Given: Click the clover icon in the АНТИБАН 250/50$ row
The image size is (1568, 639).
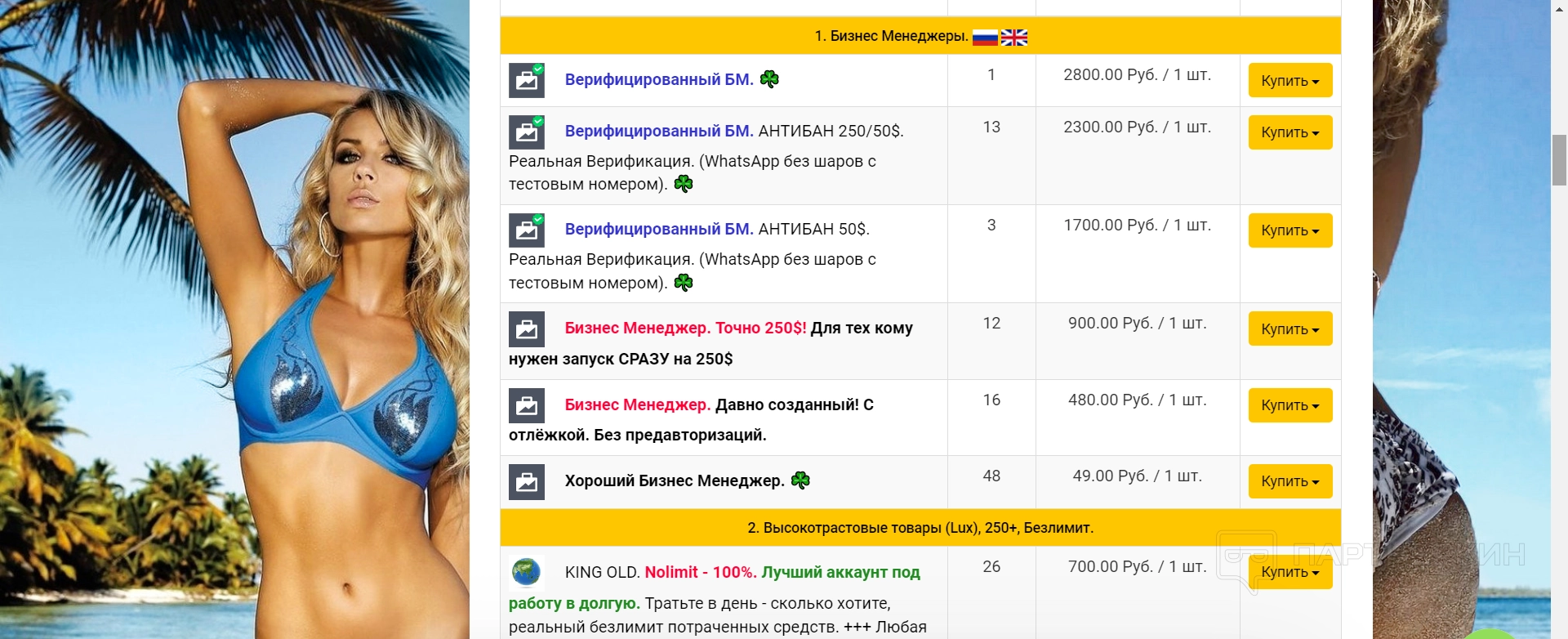Looking at the screenshot, I should click(x=684, y=184).
